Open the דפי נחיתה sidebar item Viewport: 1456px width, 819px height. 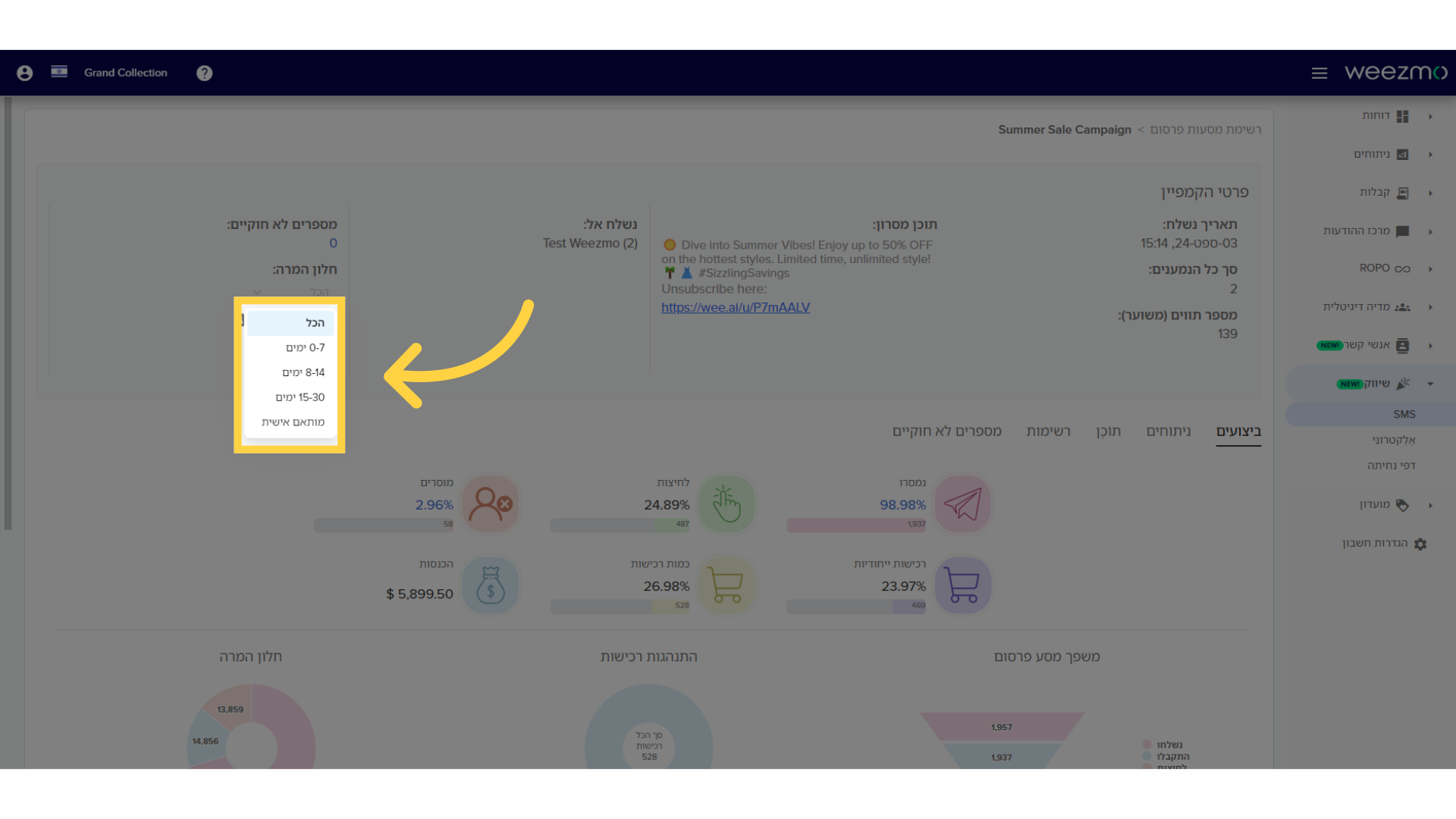[x=1391, y=466]
